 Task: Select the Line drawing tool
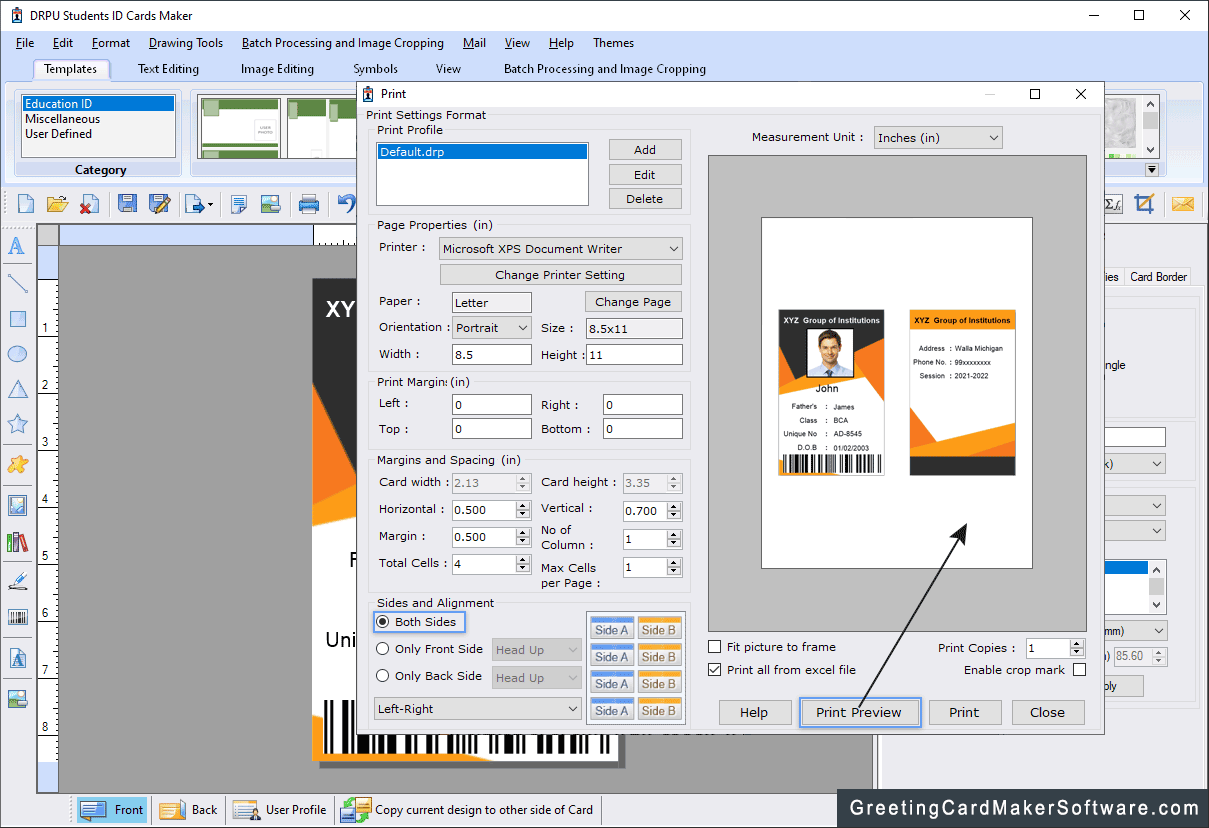pyautogui.click(x=17, y=283)
